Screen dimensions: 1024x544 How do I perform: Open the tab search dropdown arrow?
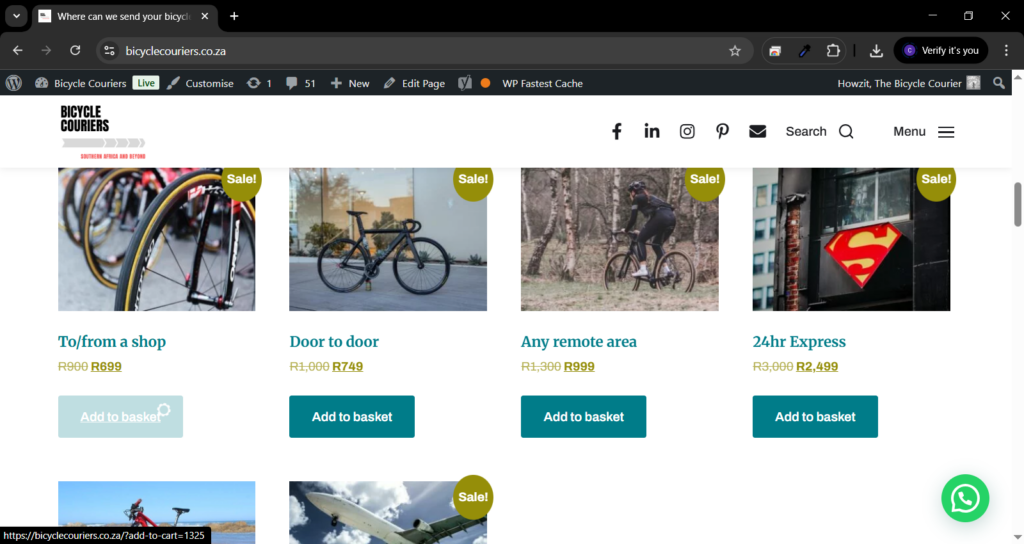tap(16, 16)
